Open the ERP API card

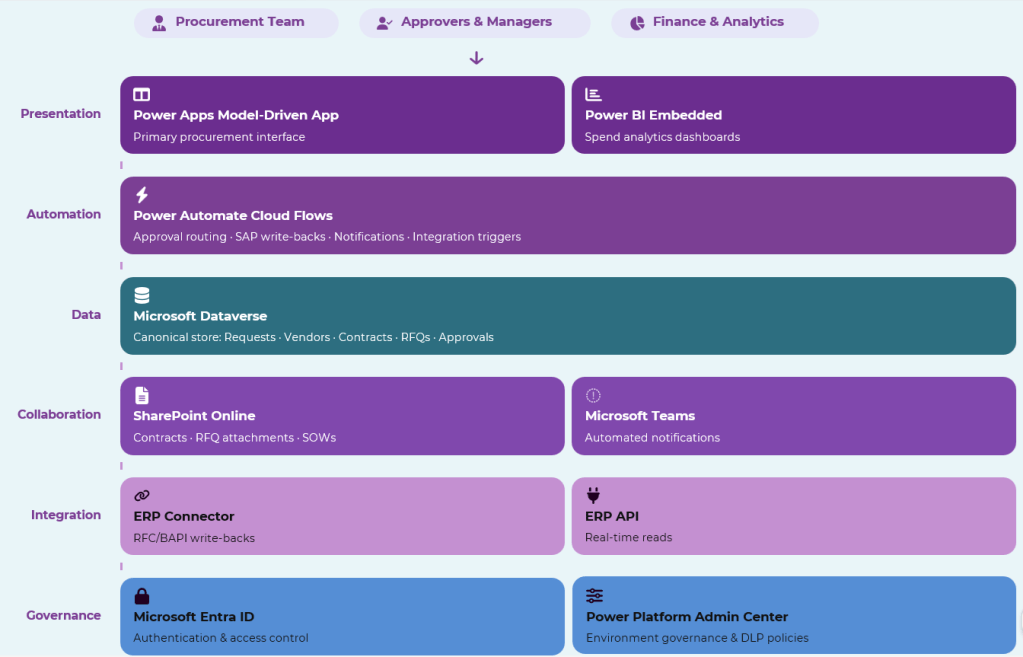pyautogui.click(x=793, y=516)
